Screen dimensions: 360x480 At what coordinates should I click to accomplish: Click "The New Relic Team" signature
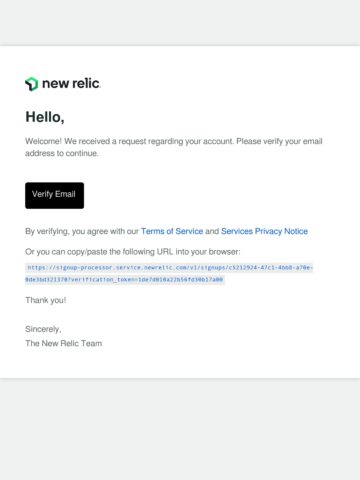pyautogui.click(x=64, y=343)
